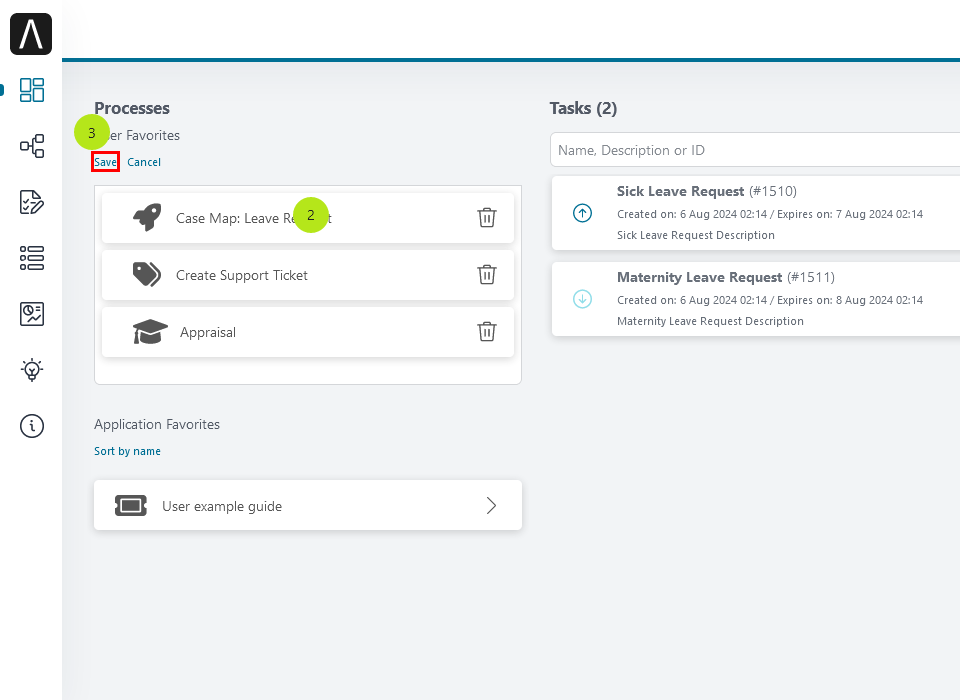Click the tags icon of Create Support Ticket
Viewport: 960px width, 700px height.
[x=147, y=274]
